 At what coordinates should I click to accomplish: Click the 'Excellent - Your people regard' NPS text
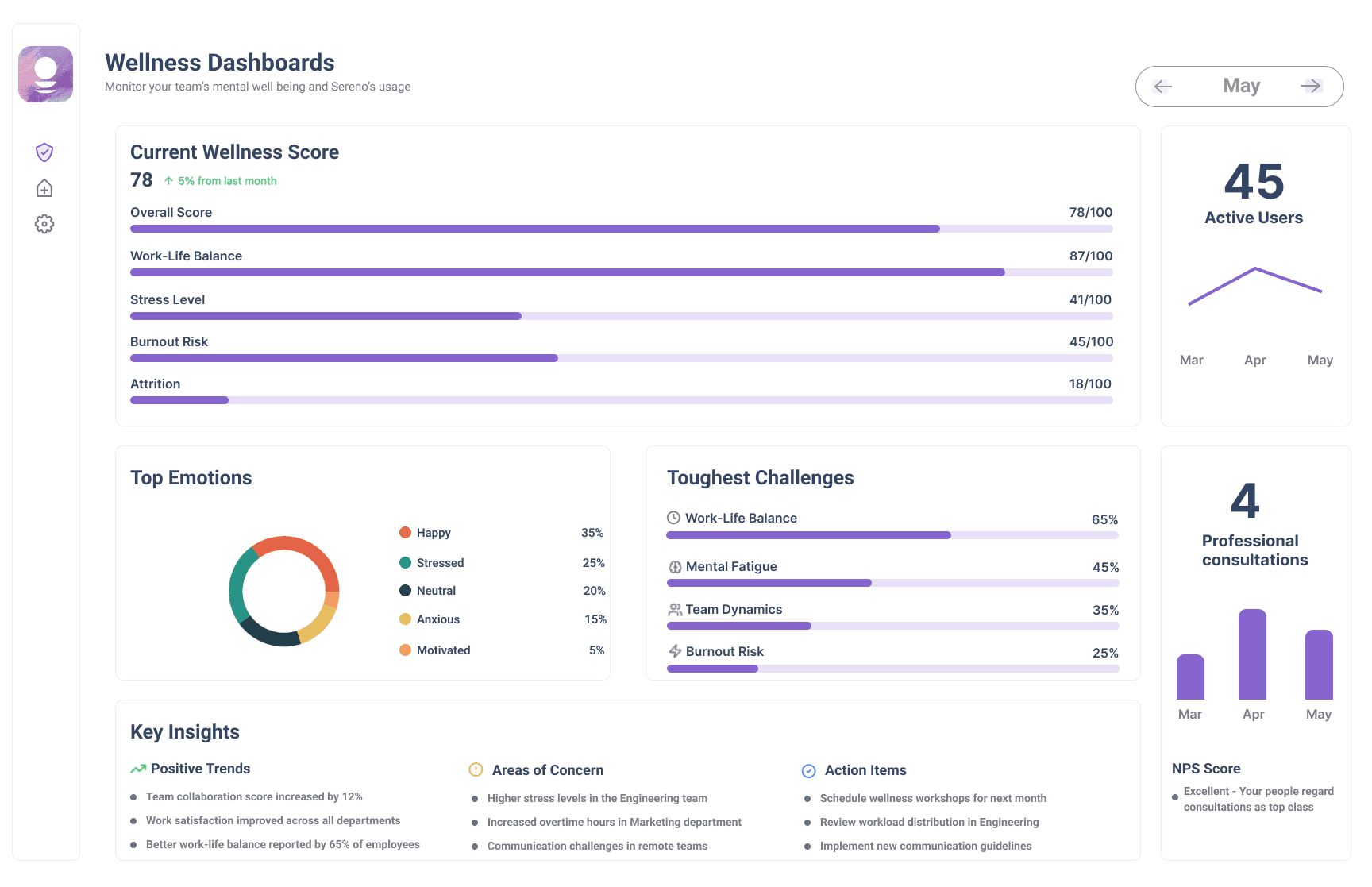click(1258, 799)
